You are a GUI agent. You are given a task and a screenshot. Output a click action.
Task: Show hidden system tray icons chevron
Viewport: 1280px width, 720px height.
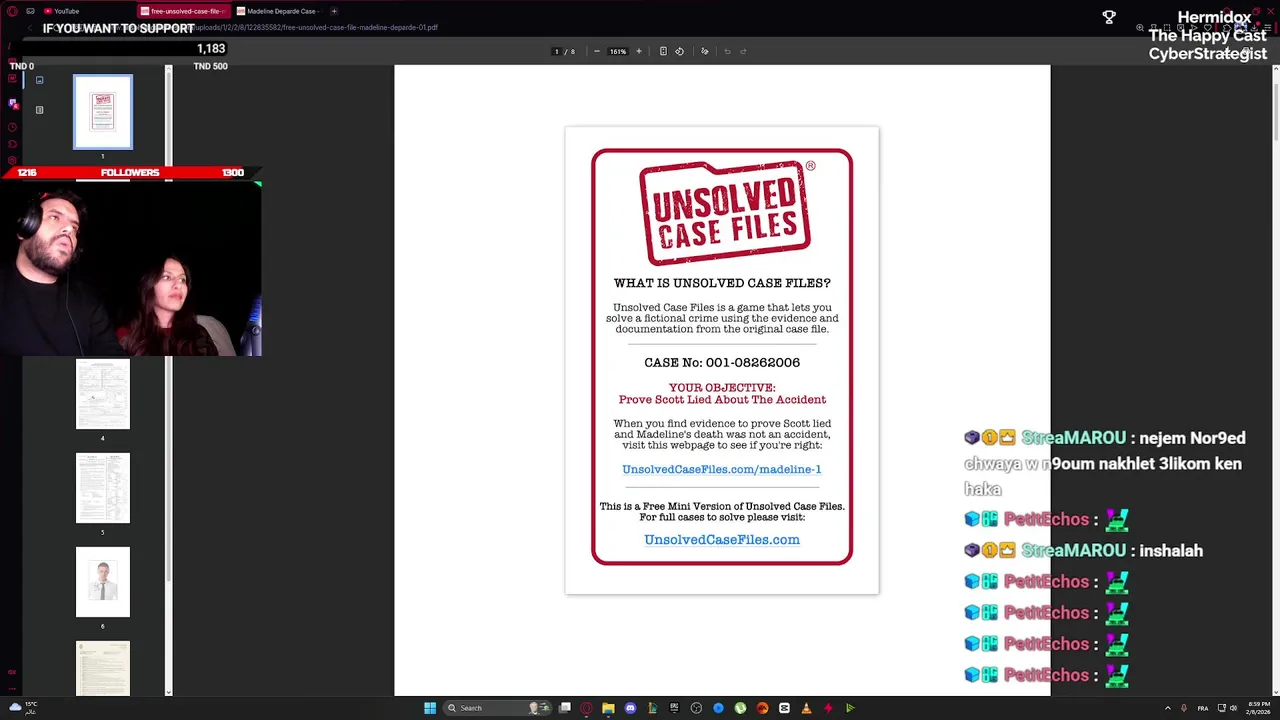pos(1168,708)
